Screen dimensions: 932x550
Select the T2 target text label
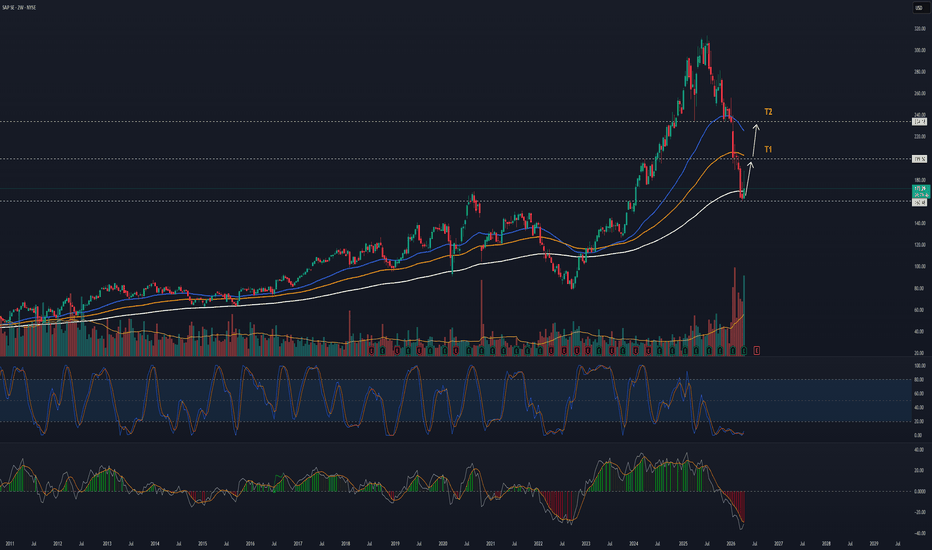point(768,111)
